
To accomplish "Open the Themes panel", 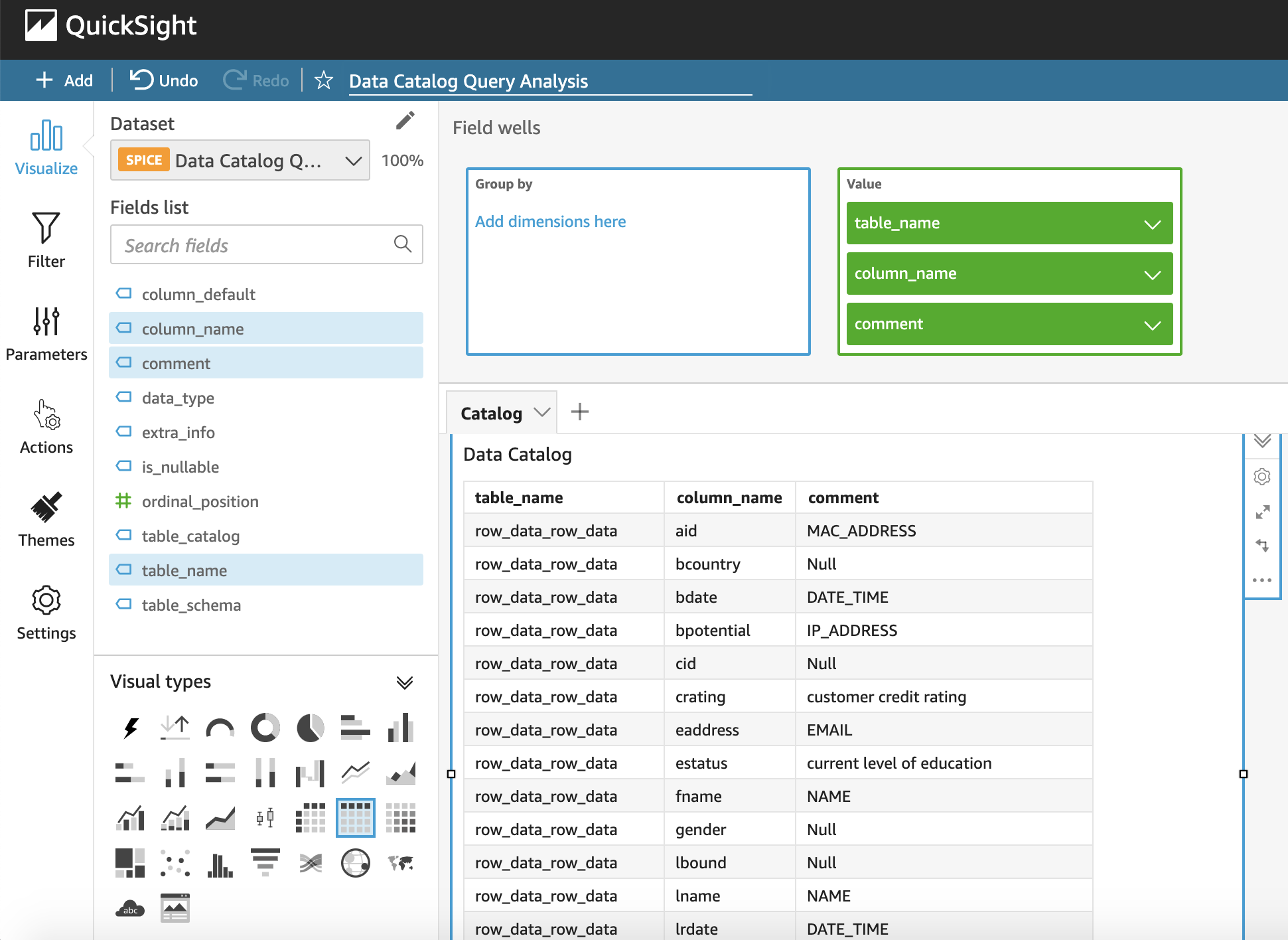I will [46, 519].
